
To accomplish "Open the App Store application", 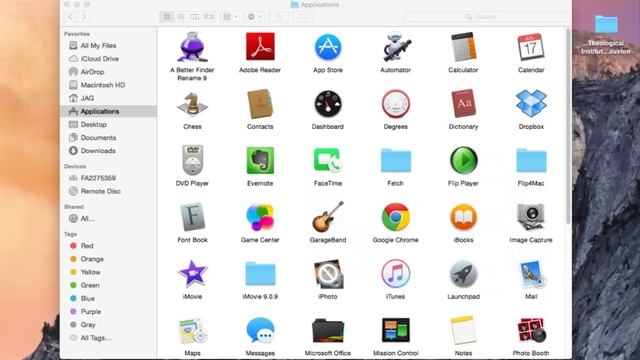I will (328, 47).
